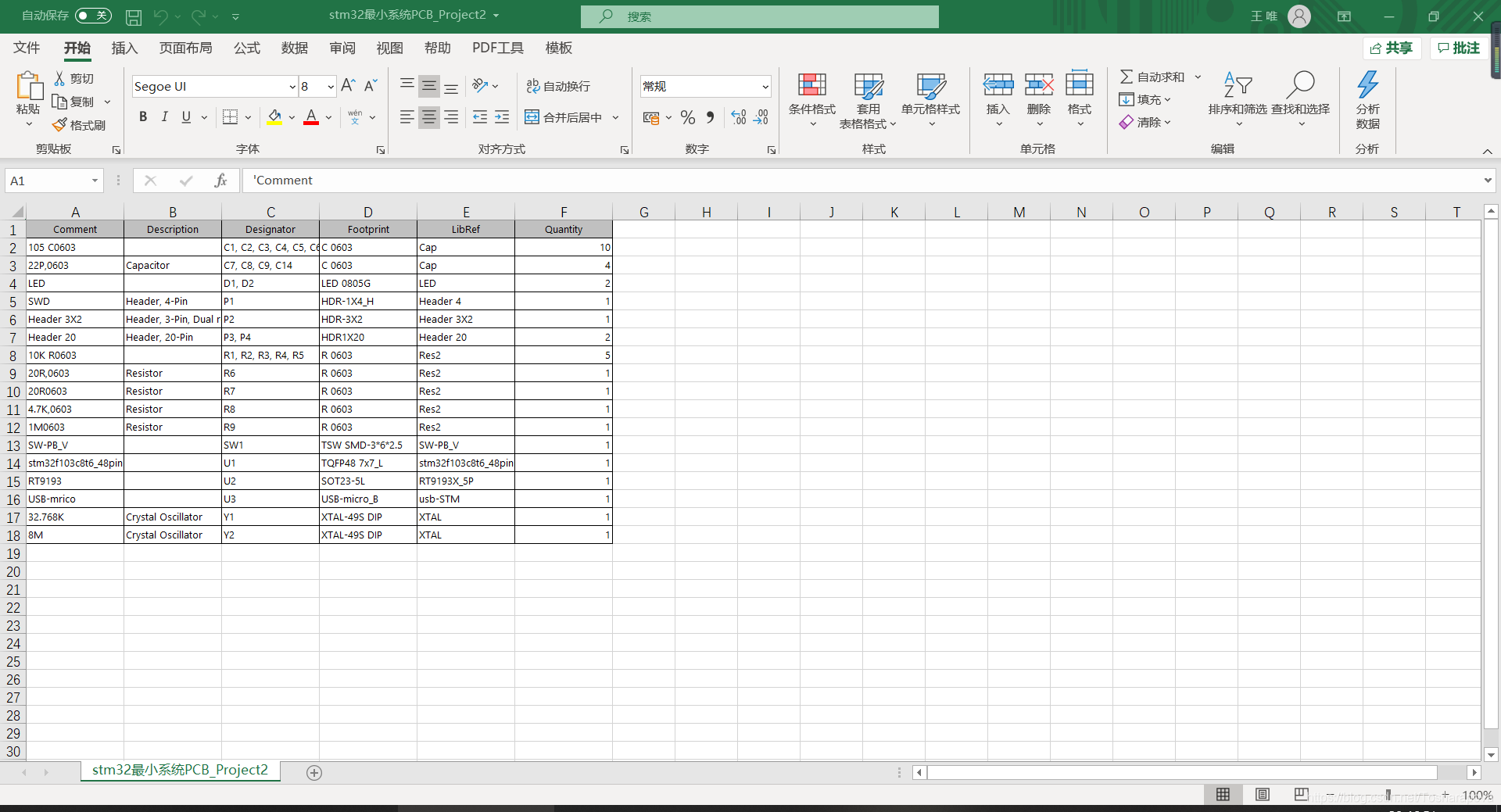The height and width of the screenshot is (812, 1501).
Task: Open Sort and Filter menu
Action: (1237, 100)
